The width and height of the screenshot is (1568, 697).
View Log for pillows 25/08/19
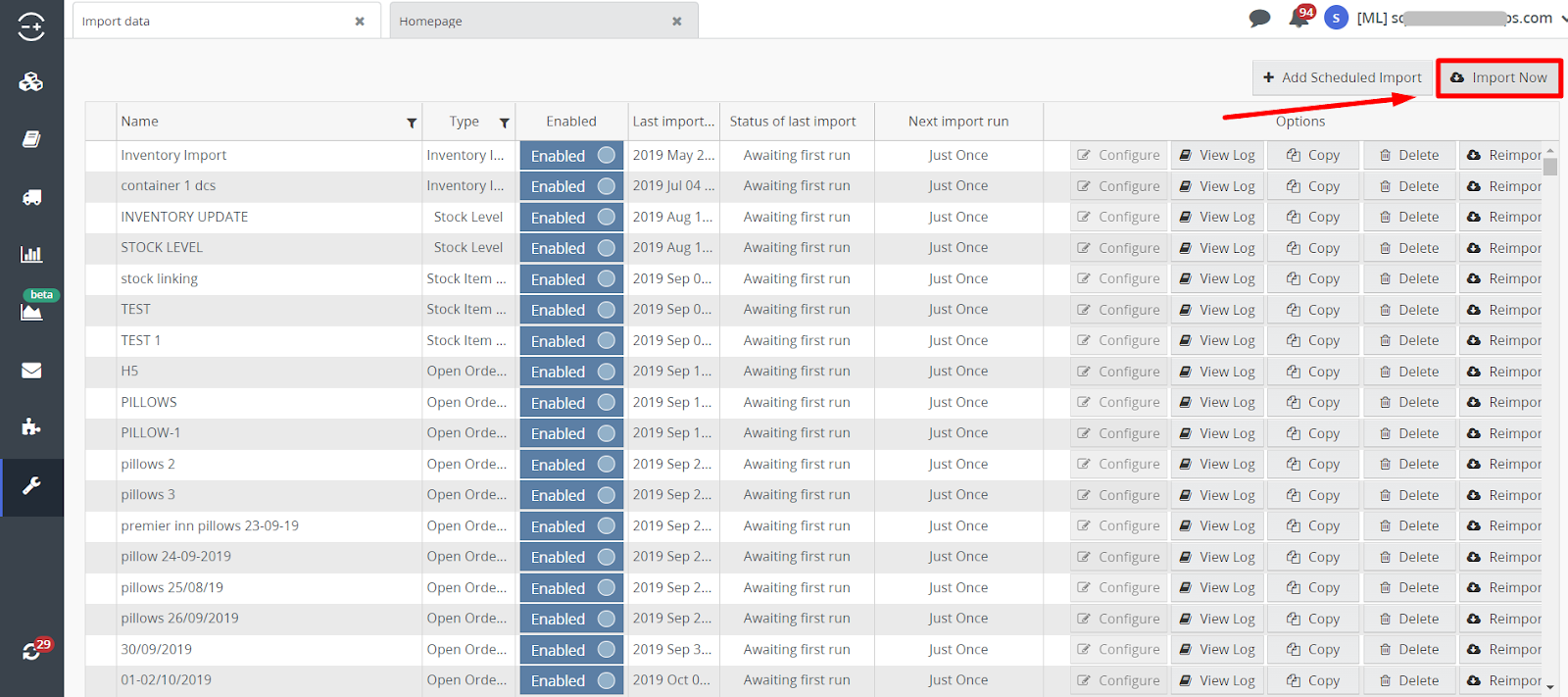[x=1217, y=587]
